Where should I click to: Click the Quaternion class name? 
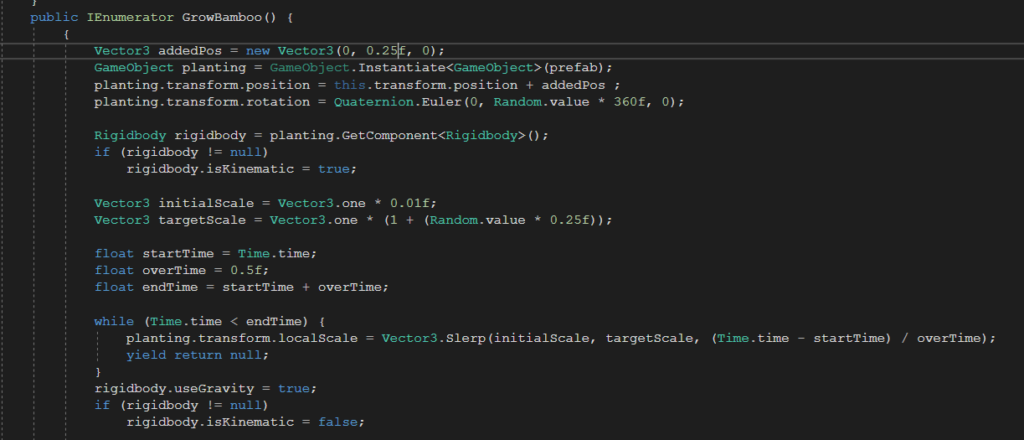pyautogui.click(x=373, y=102)
